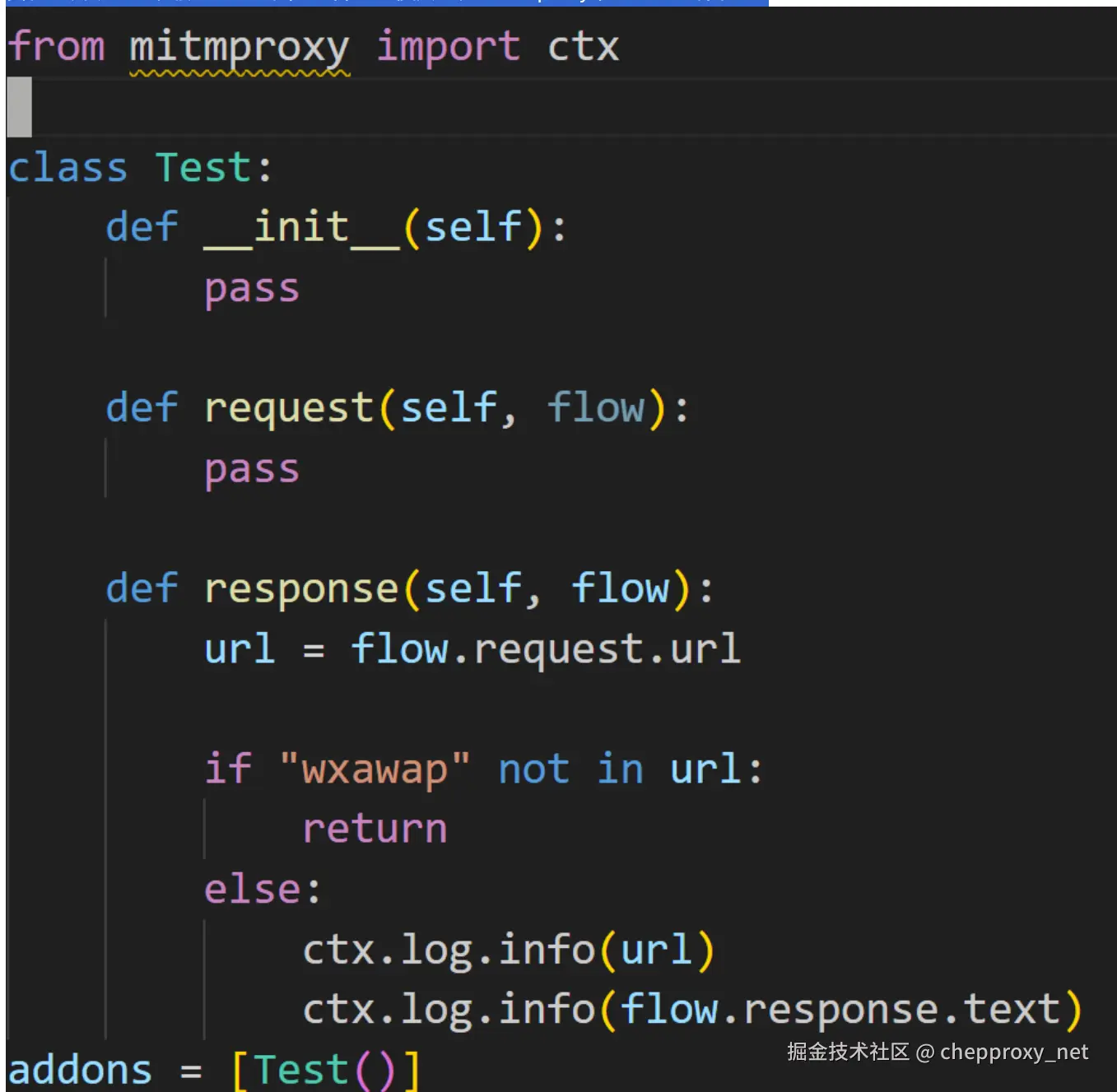Viewport: 1117px width, 1092px height.
Task: Click the Test class name in definition
Action: pos(203,168)
